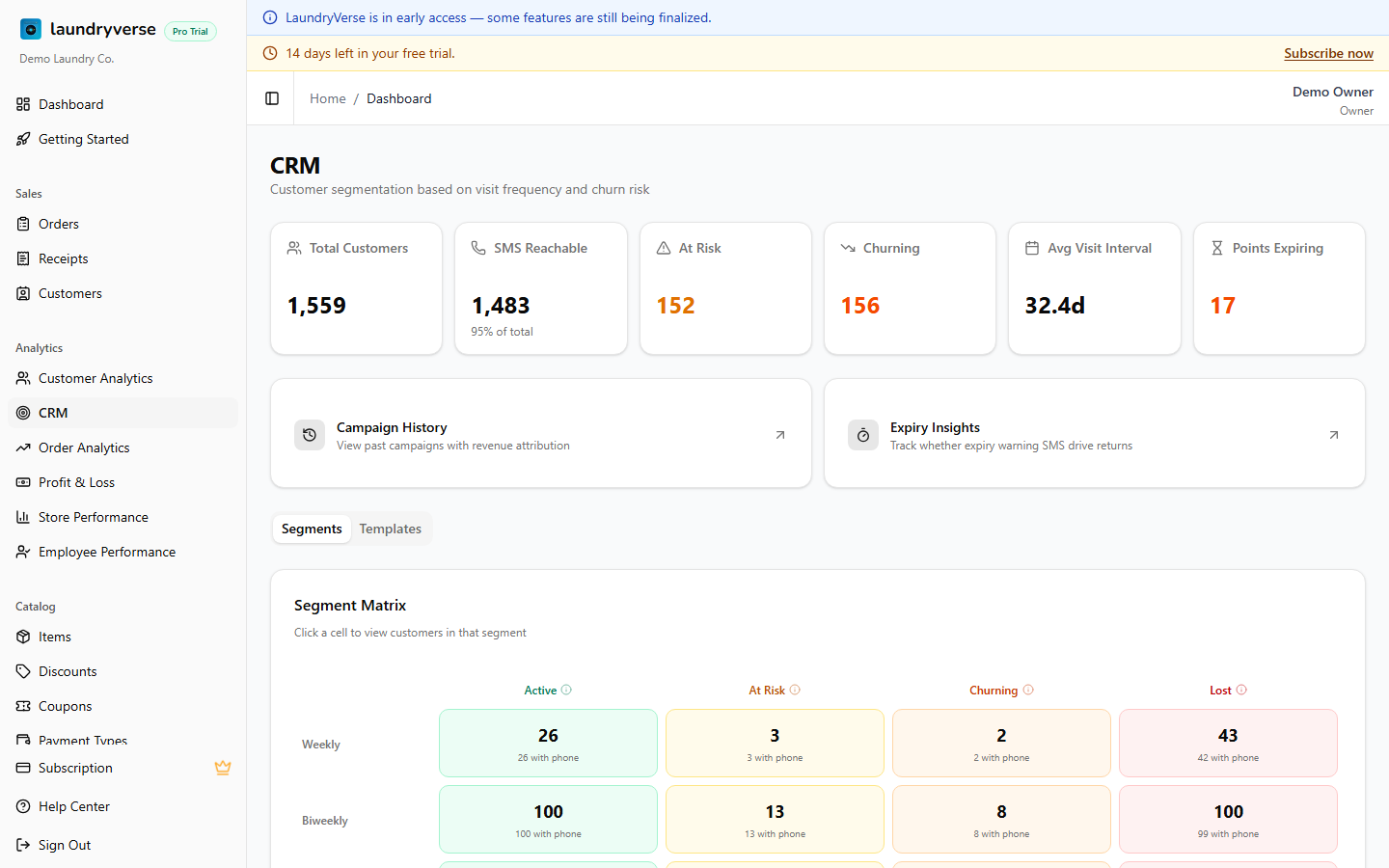Screen dimensions: 1389x868
Task: Click the Expiry Insights timer icon
Action: click(863, 435)
